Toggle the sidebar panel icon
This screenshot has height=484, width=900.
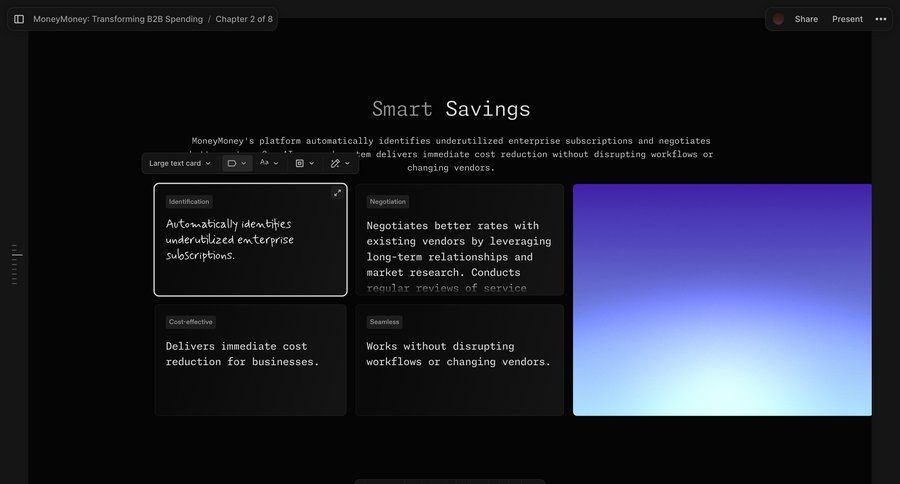coord(19,19)
